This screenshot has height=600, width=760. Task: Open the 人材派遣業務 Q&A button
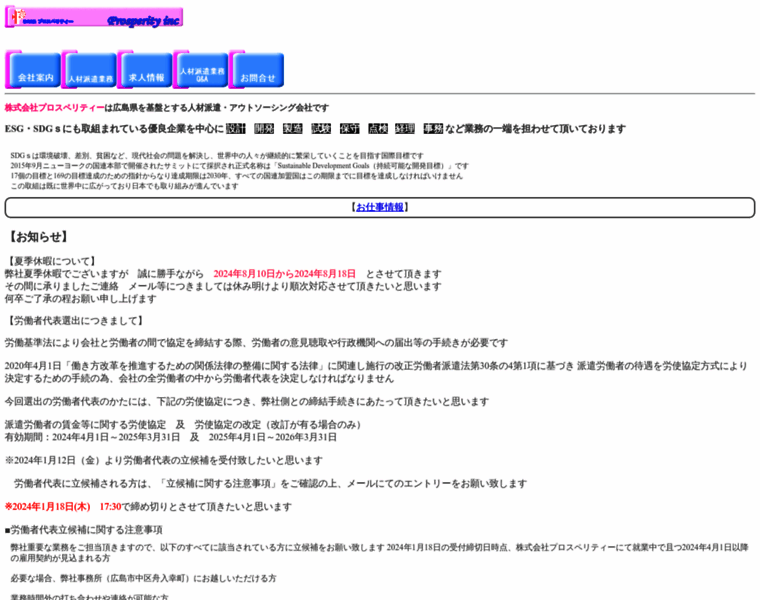[x=201, y=69]
